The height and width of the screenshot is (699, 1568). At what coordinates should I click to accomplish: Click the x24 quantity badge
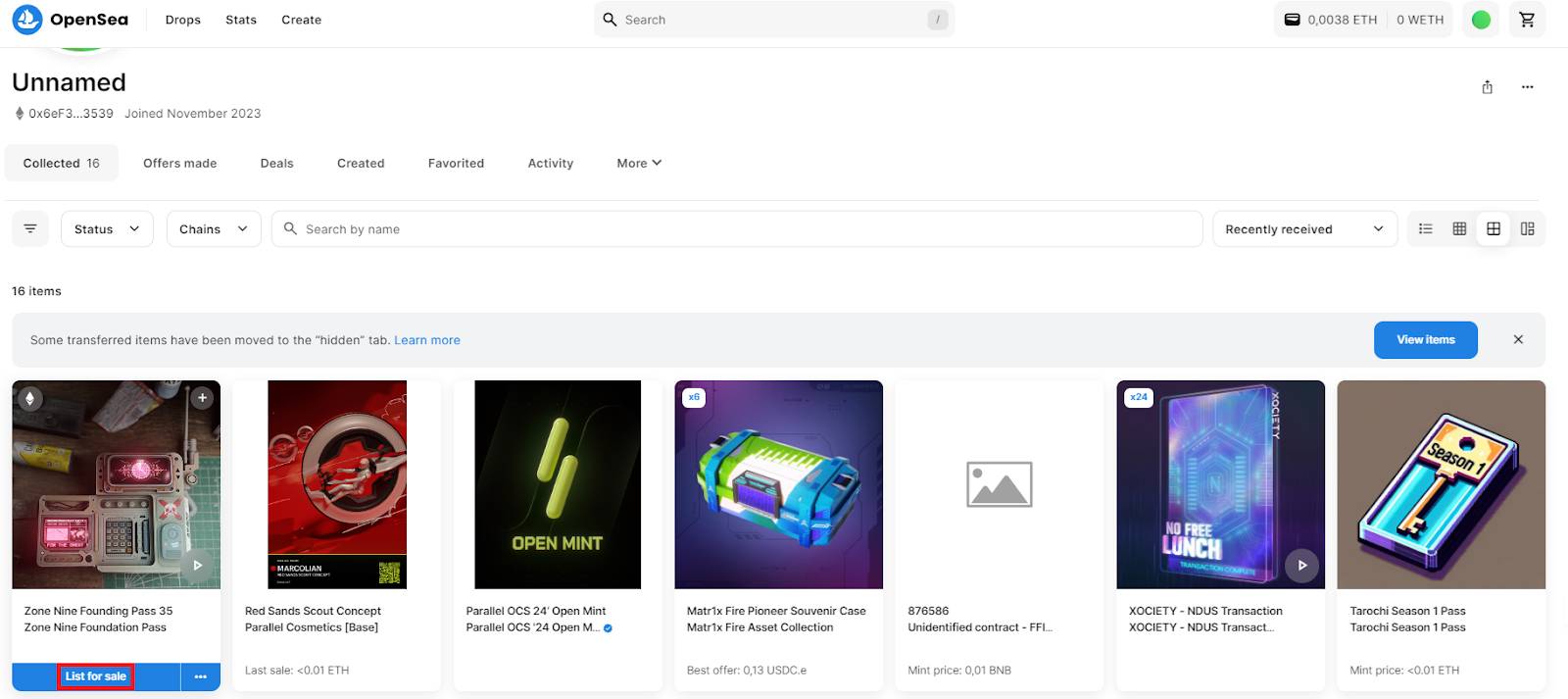(1138, 397)
